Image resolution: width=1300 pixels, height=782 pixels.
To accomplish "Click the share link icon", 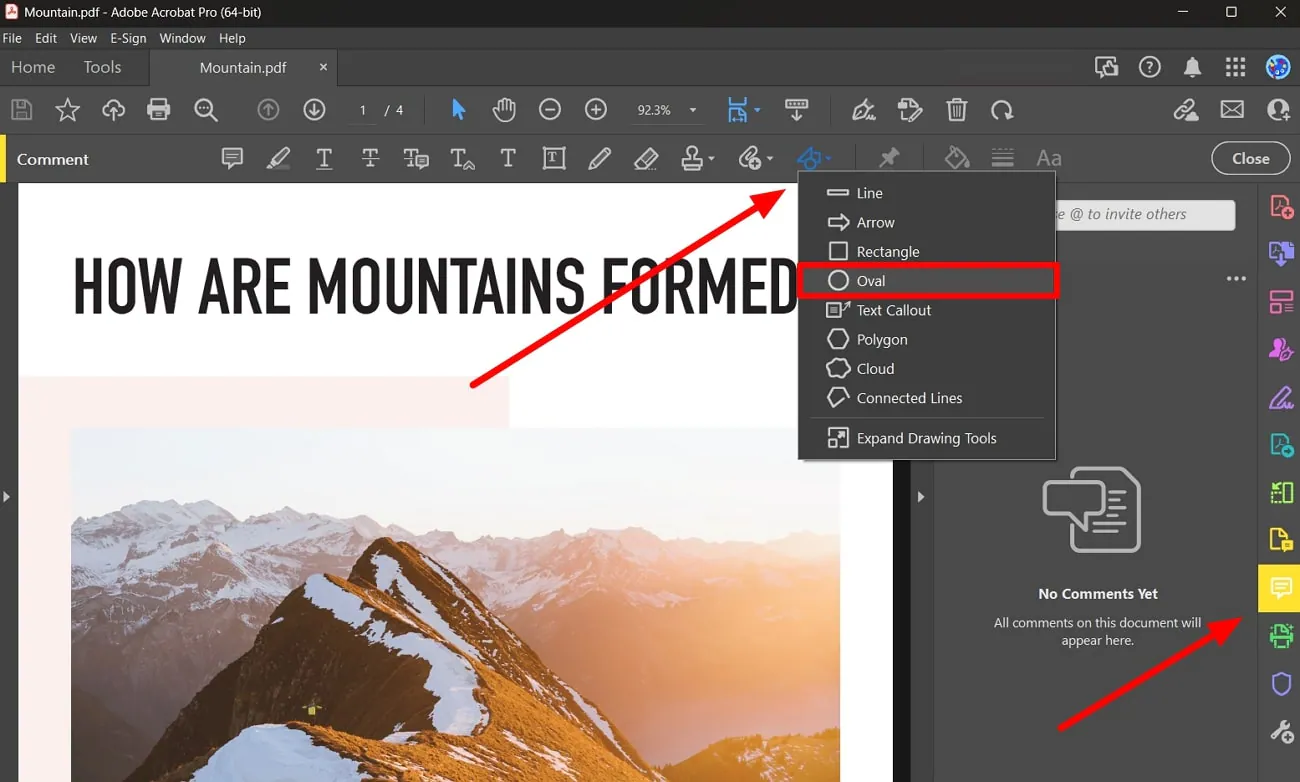I will point(1186,110).
